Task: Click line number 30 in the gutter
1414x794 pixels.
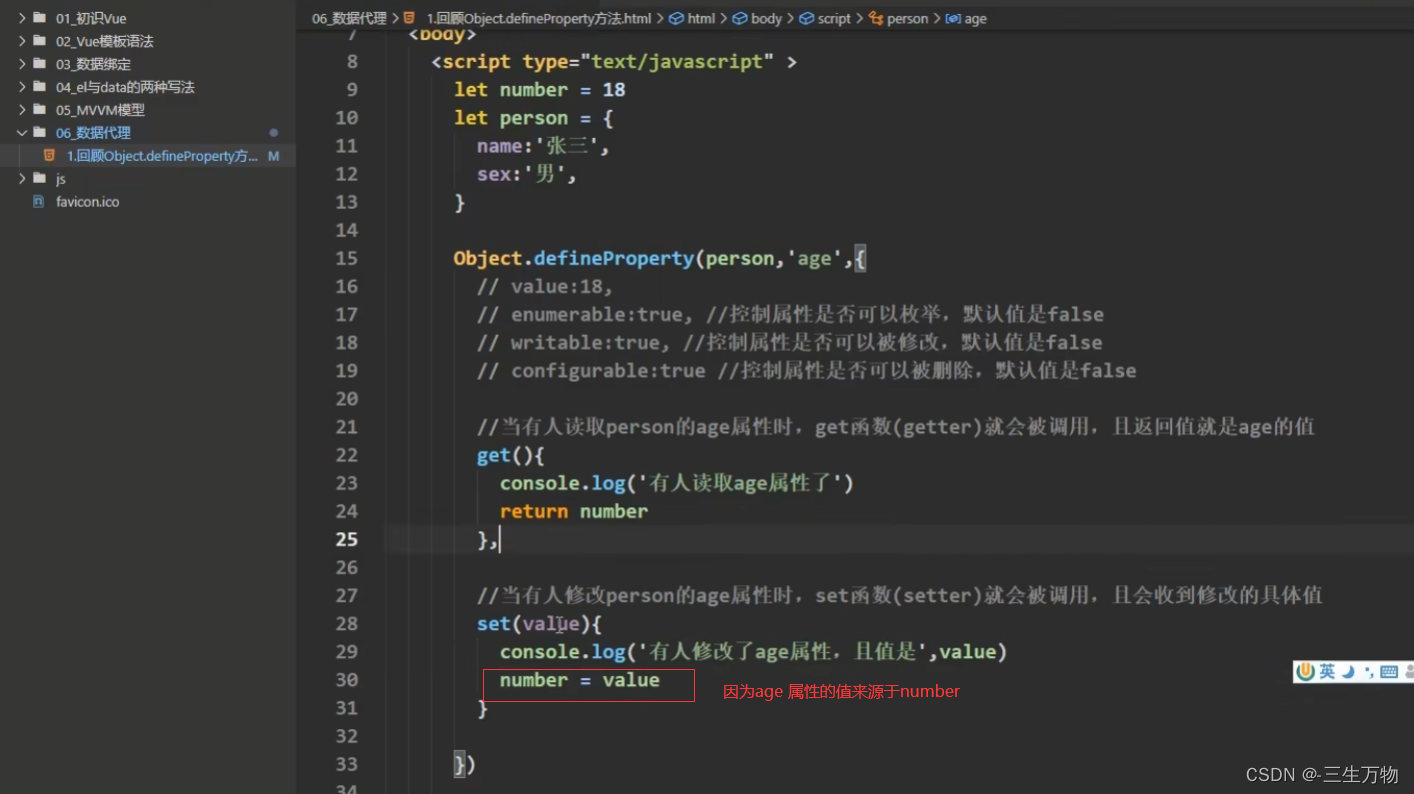Action: coord(347,680)
